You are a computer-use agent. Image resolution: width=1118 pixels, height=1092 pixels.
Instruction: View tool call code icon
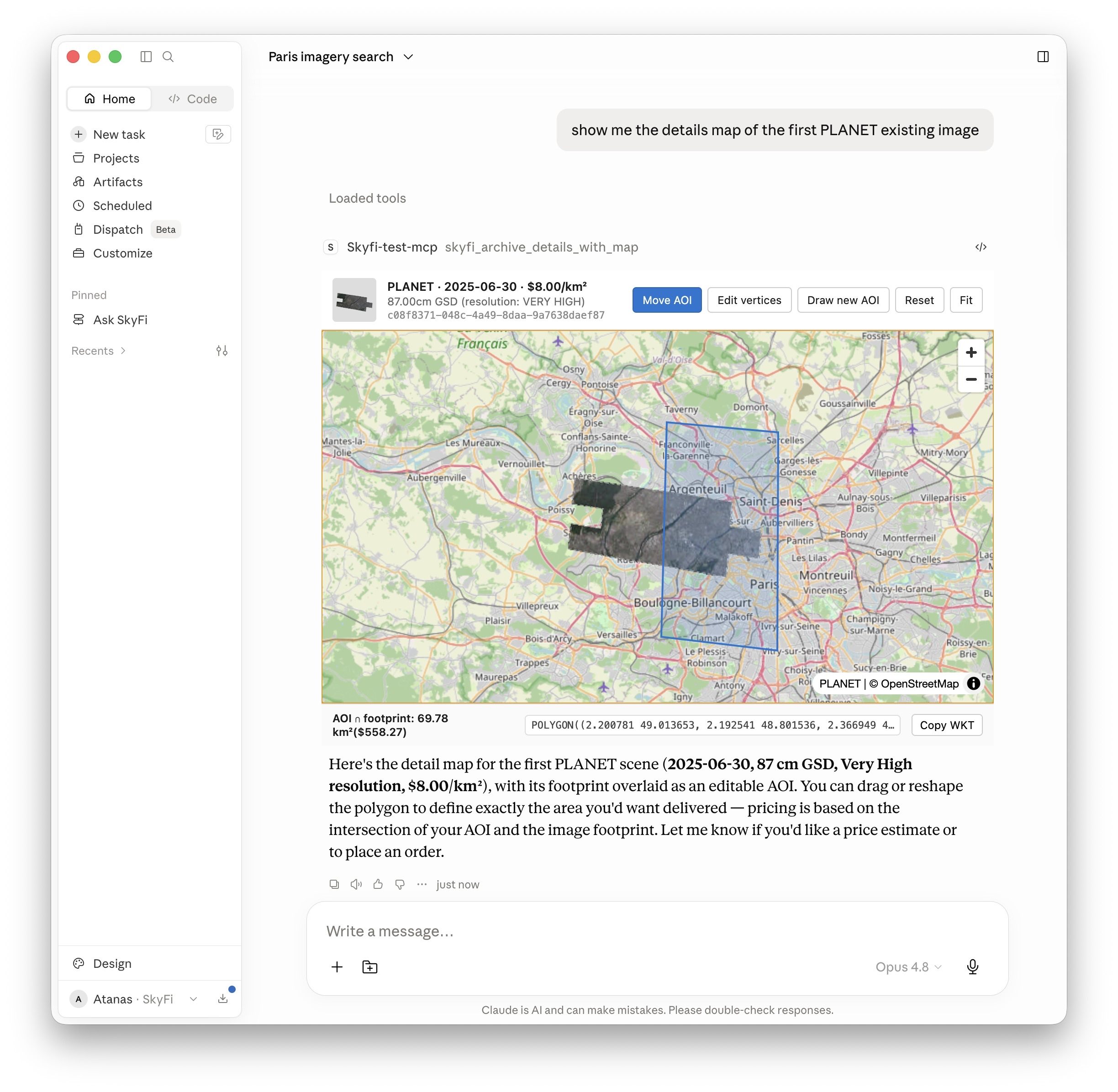coord(981,247)
